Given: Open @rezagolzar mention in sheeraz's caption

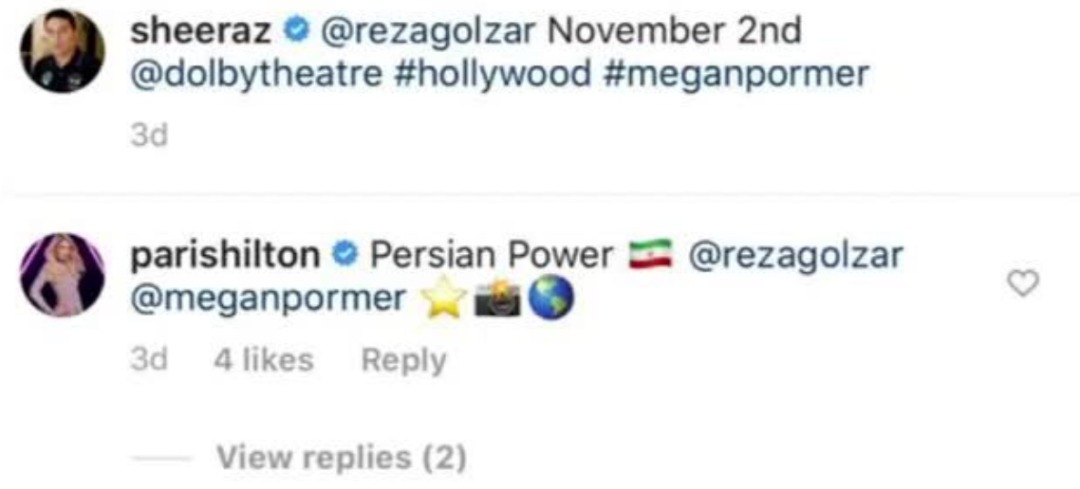Looking at the screenshot, I should pos(427,31).
